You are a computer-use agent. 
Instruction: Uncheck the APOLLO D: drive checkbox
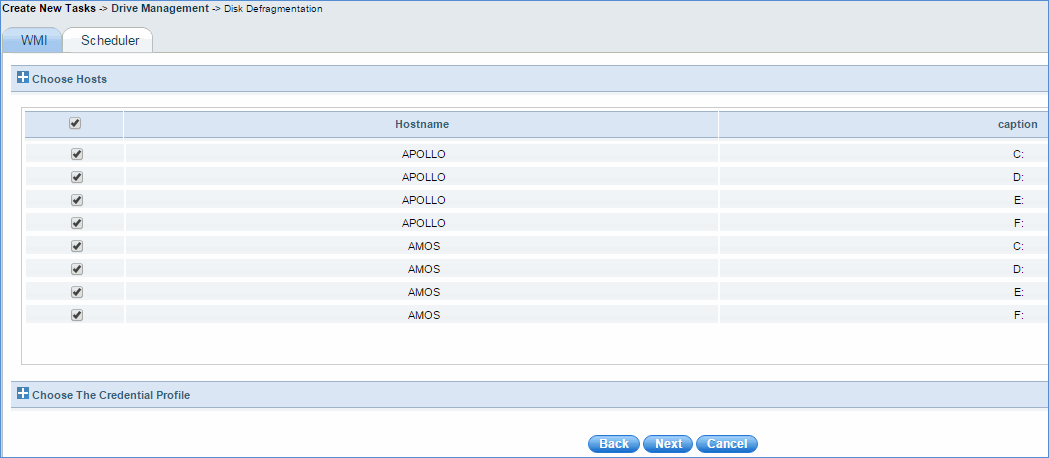(x=77, y=178)
